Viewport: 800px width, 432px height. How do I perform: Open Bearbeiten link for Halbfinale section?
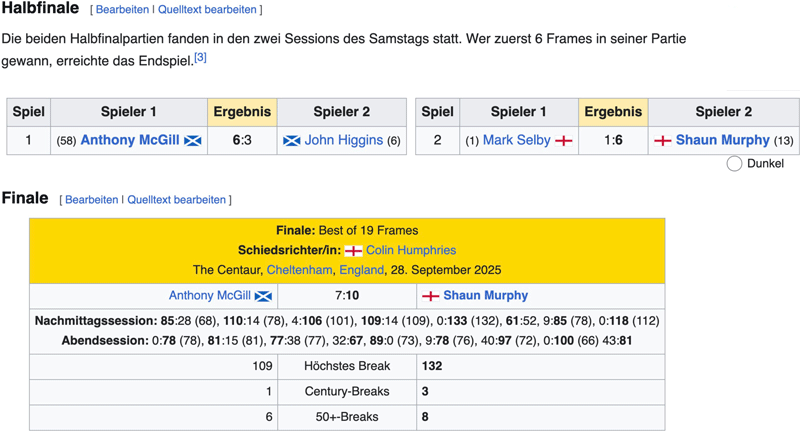[123, 10]
